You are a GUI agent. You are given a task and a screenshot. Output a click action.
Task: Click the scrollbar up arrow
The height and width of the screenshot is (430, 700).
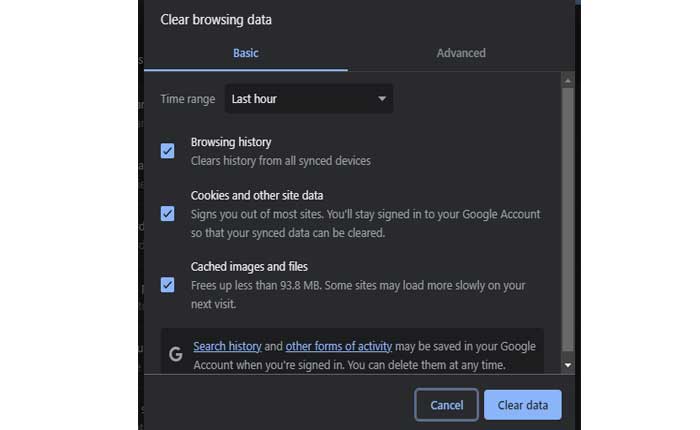tap(568, 79)
